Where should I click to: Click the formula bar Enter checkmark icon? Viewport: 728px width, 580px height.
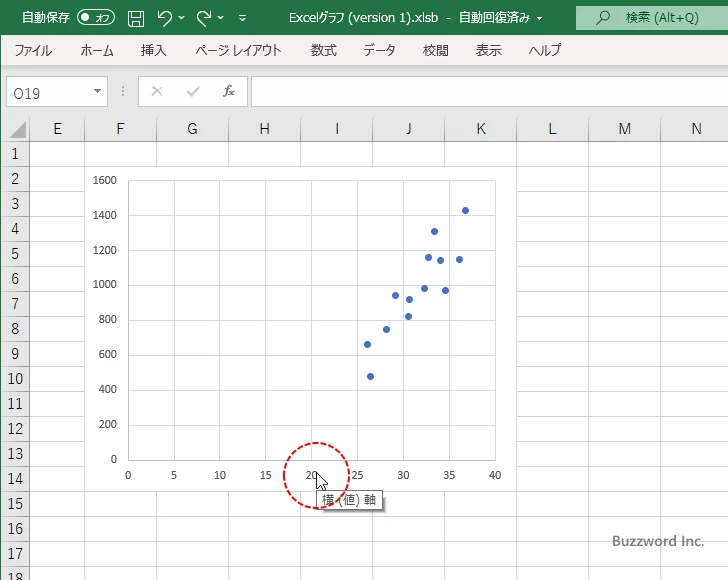point(193,91)
